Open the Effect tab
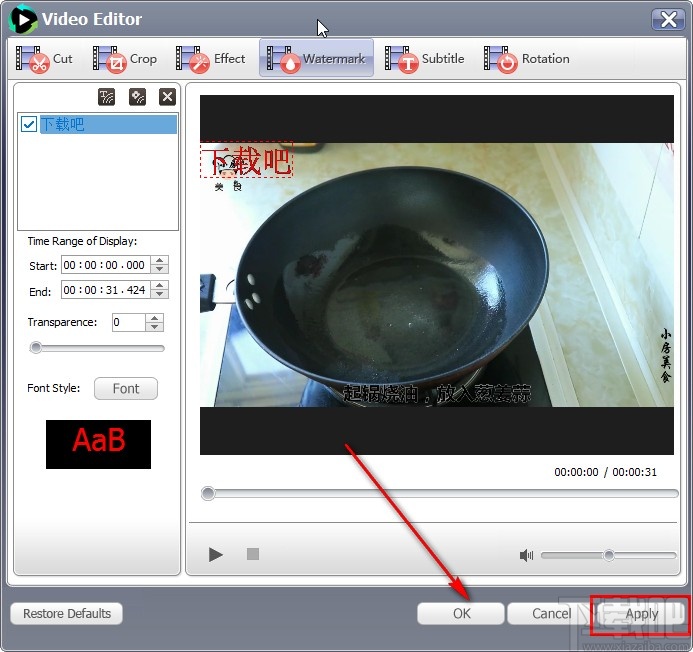This screenshot has width=693, height=652. [210, 59]
